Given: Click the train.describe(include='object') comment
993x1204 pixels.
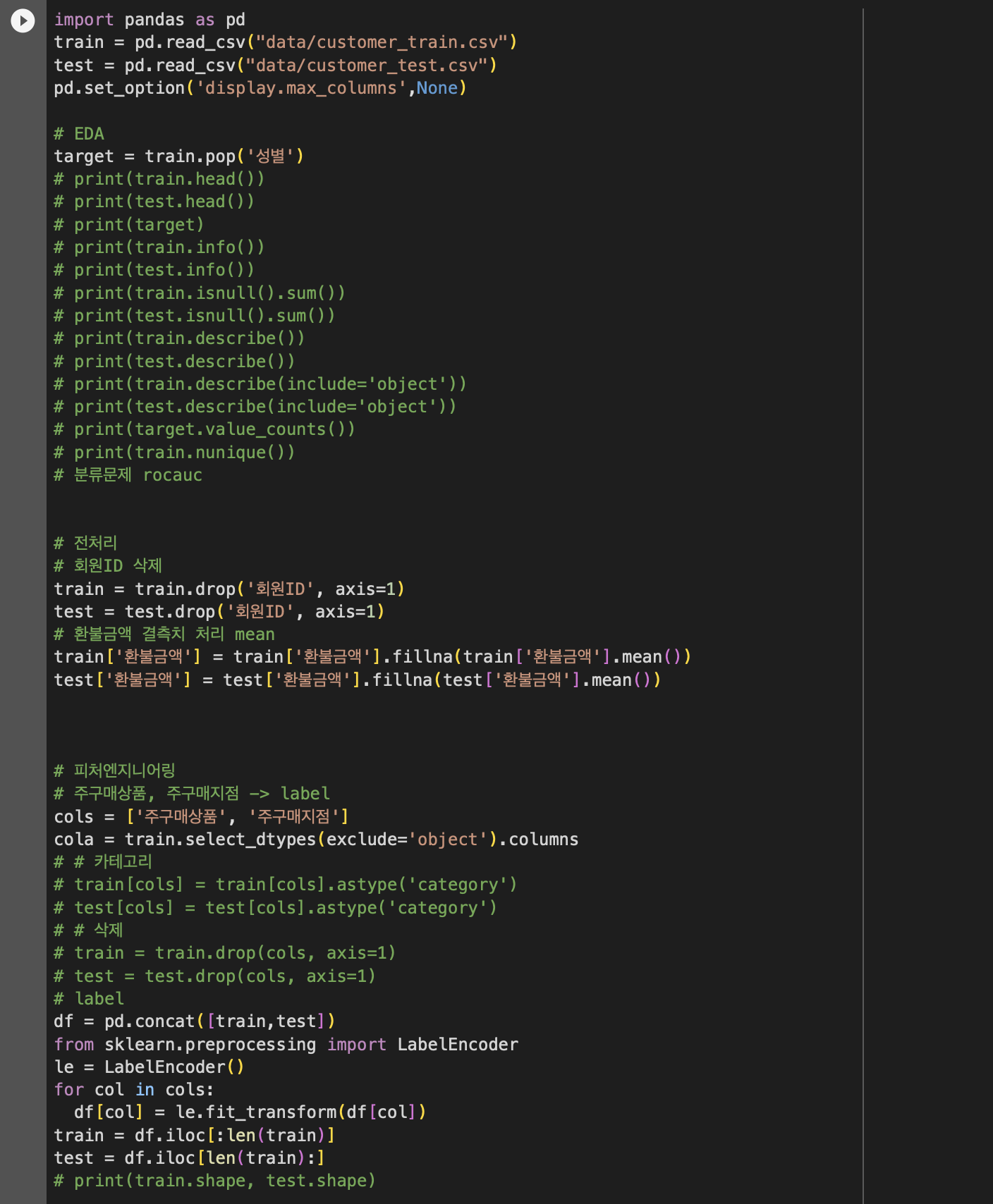Looking at the screenshot, I should point(260,384).
